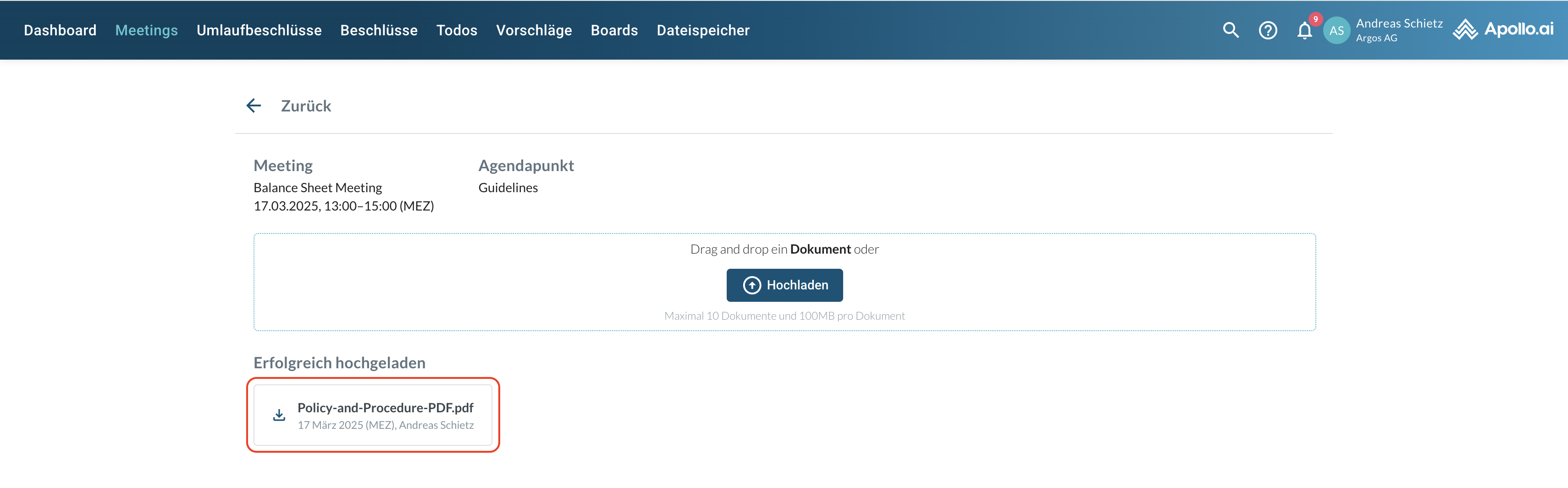The width and height of the screenshot is (1568, 488).
Task: Open the Dateispeicher file storage
Action: (702, 30)
